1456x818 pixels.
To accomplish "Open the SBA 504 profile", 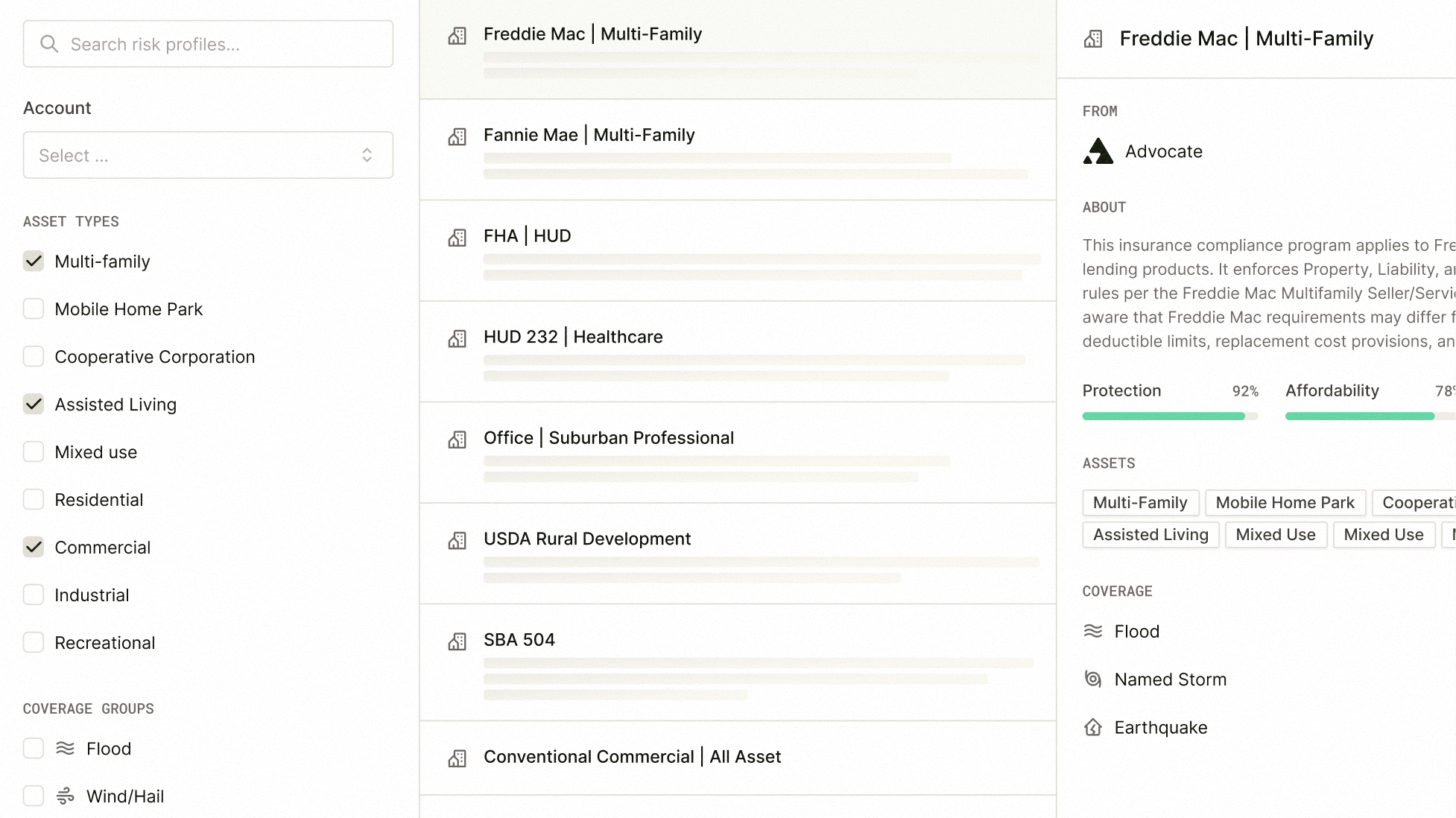I will pyautogui.click(x=738, y=662).
